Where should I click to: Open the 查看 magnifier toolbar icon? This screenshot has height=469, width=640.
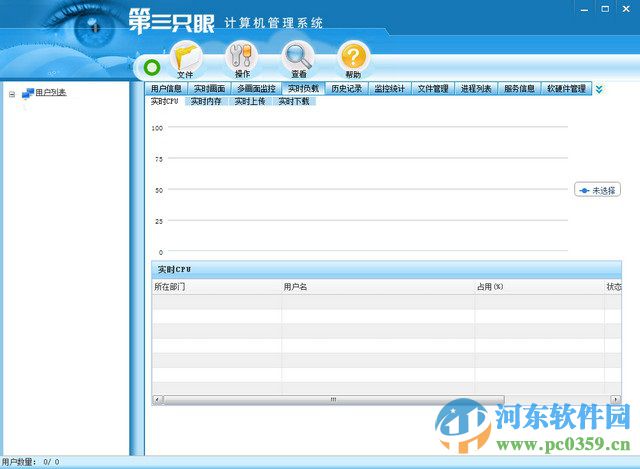298,60
